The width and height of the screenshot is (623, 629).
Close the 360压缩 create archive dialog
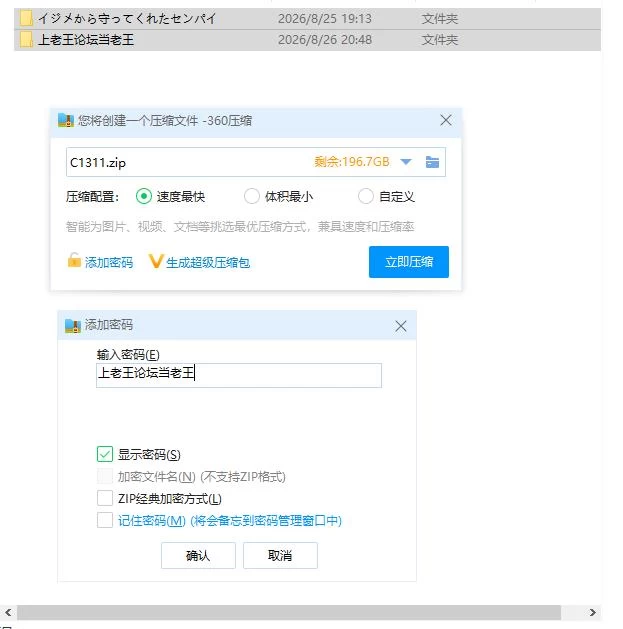click(446, 120)
